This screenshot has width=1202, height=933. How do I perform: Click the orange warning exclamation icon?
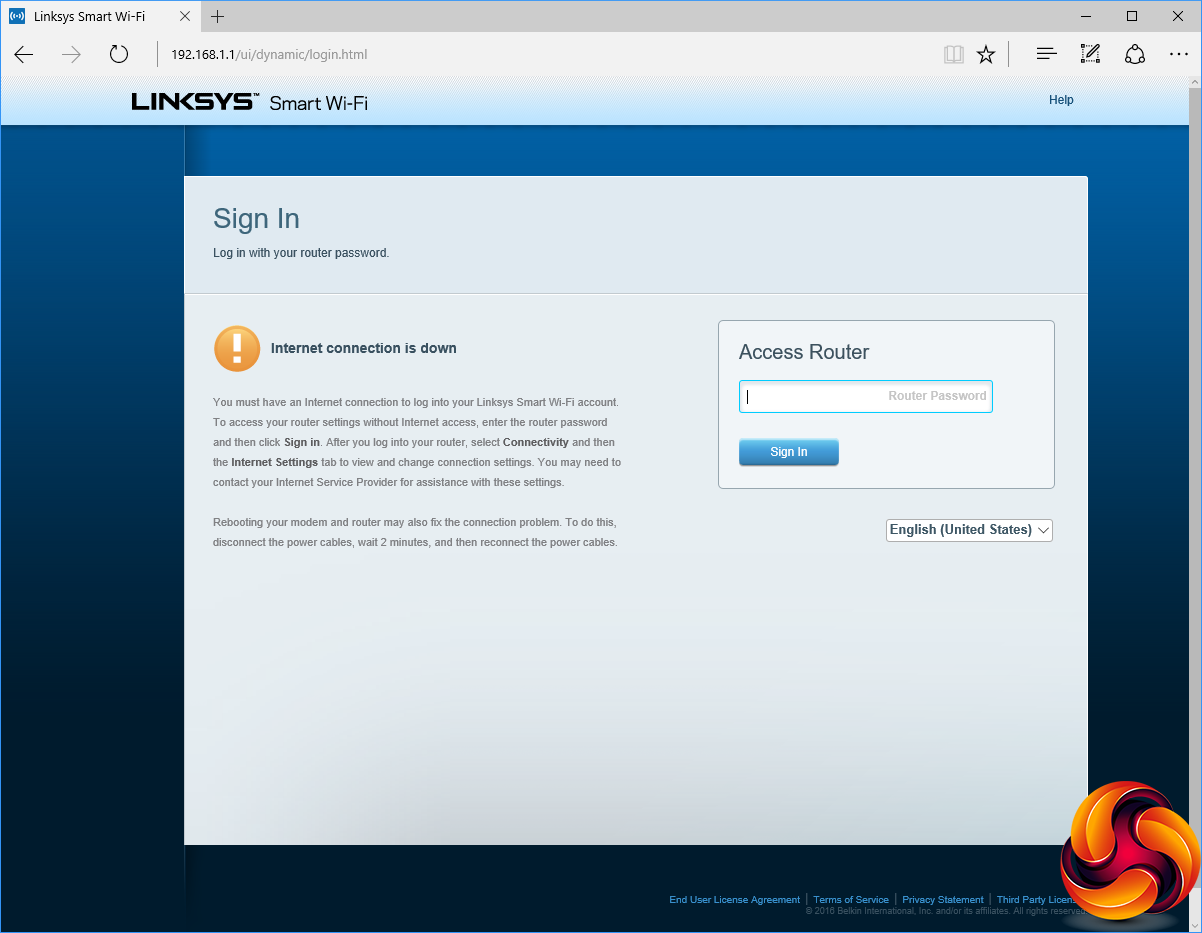pos(237,348)
